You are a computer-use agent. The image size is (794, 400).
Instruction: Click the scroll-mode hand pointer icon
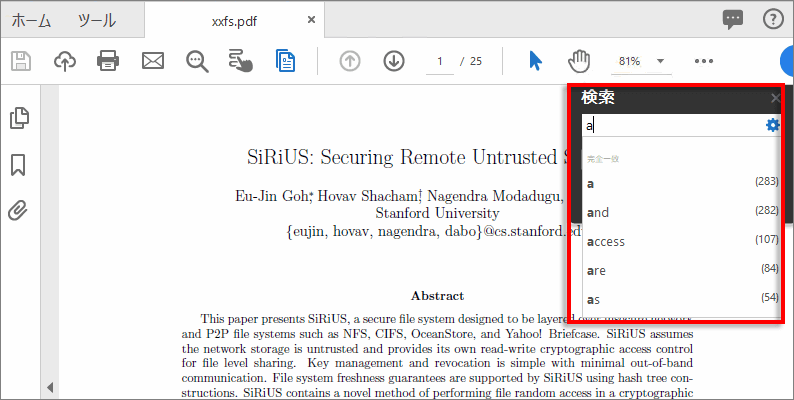tap(241, 61)
